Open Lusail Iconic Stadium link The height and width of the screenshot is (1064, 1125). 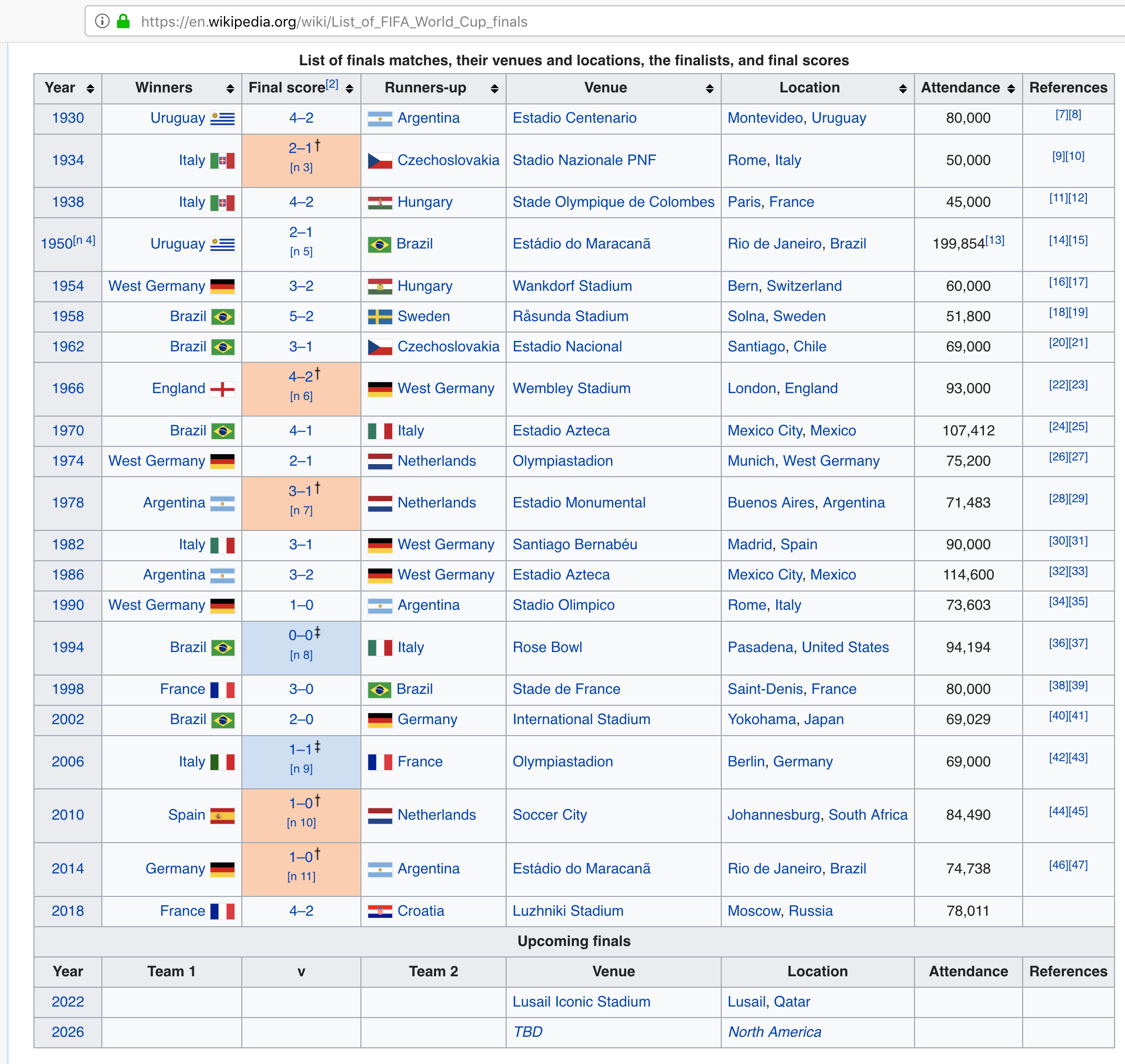(x=581, y=1002)
